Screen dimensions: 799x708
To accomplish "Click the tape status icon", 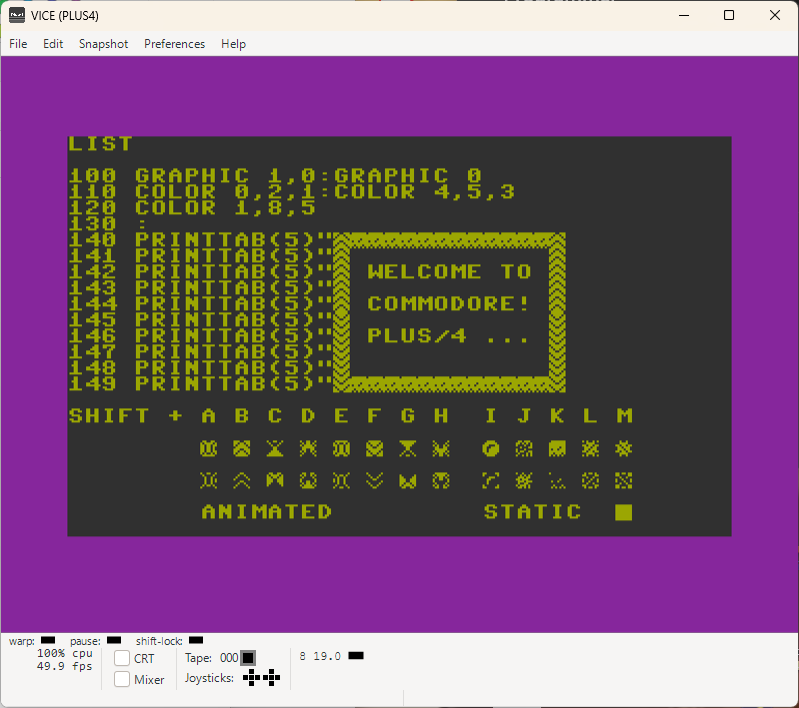I will click(x=248, y=658).
